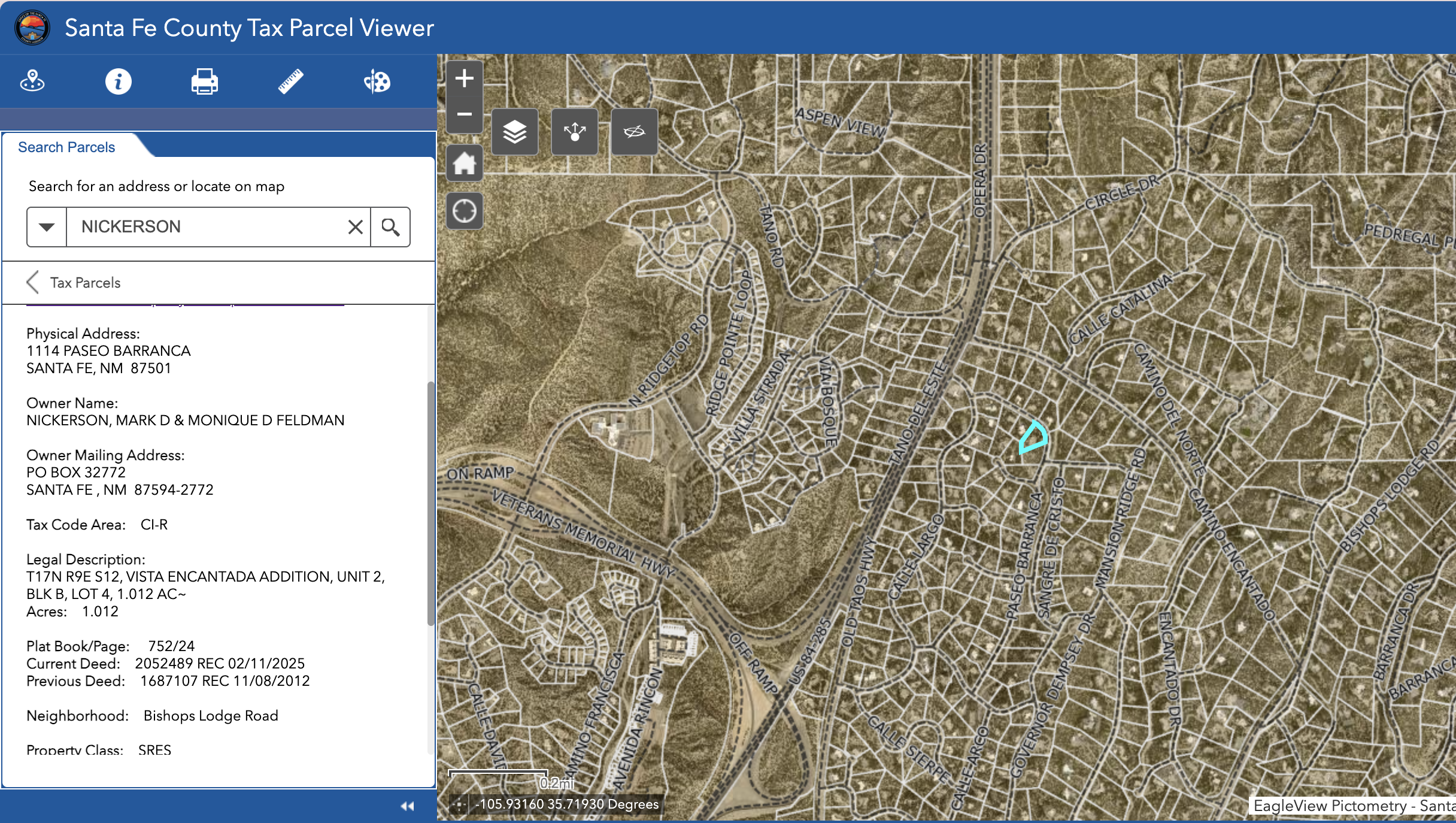The image size is (1456, 823).
Task: Click owner name NICKERSON, MARK D text
Action: point(186,420)
